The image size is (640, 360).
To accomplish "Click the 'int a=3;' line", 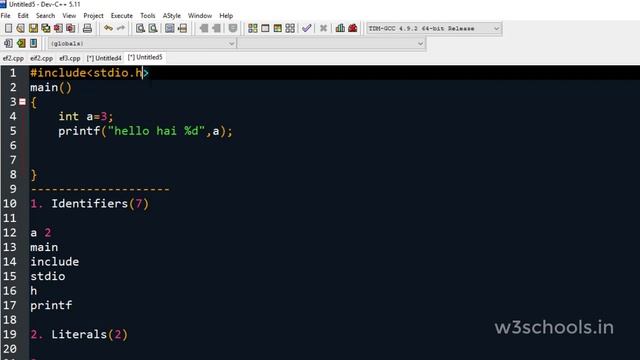I will tap(86, 116).
